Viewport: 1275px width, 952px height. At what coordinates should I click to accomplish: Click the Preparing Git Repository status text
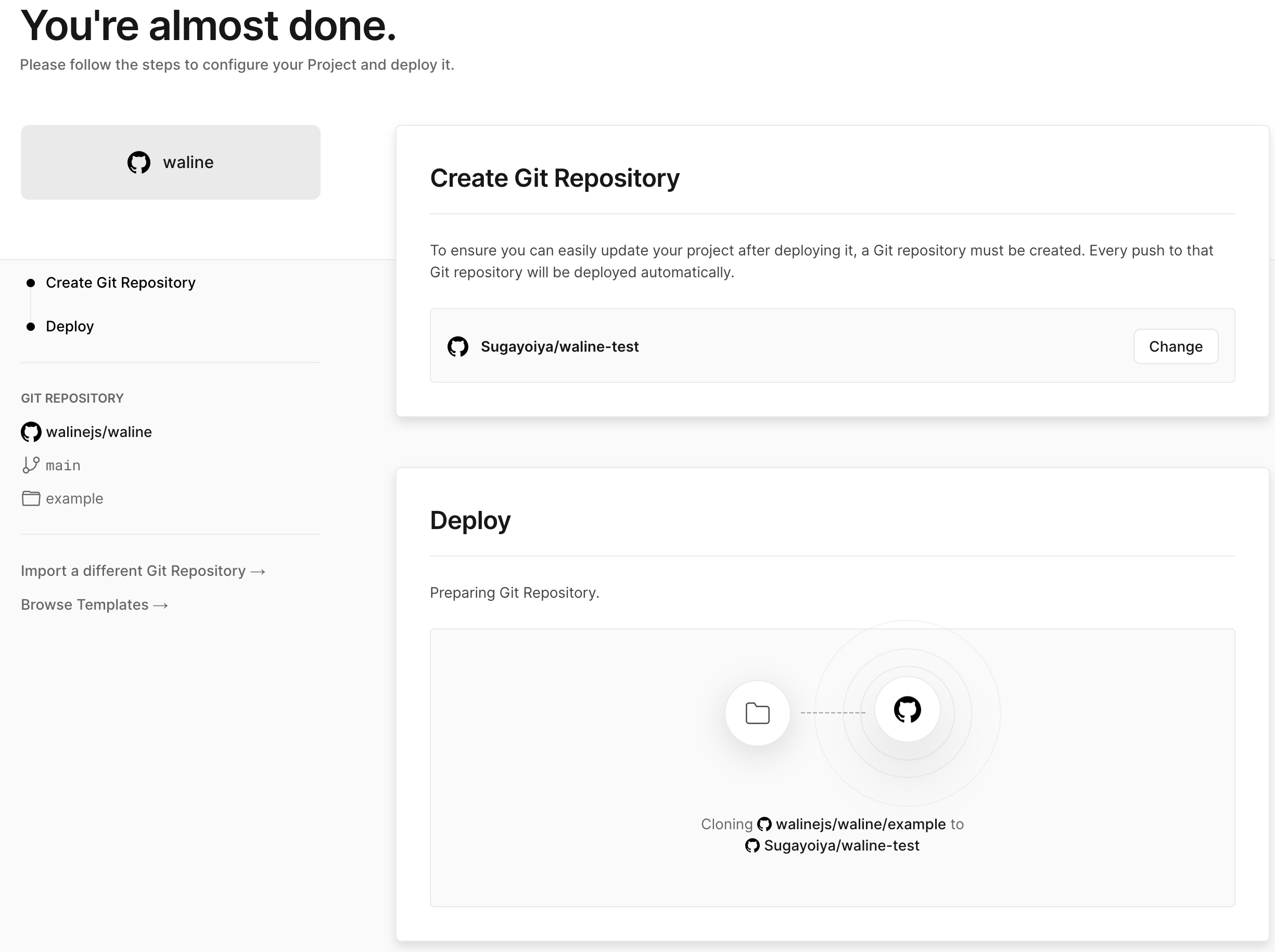tap(515, 593)
